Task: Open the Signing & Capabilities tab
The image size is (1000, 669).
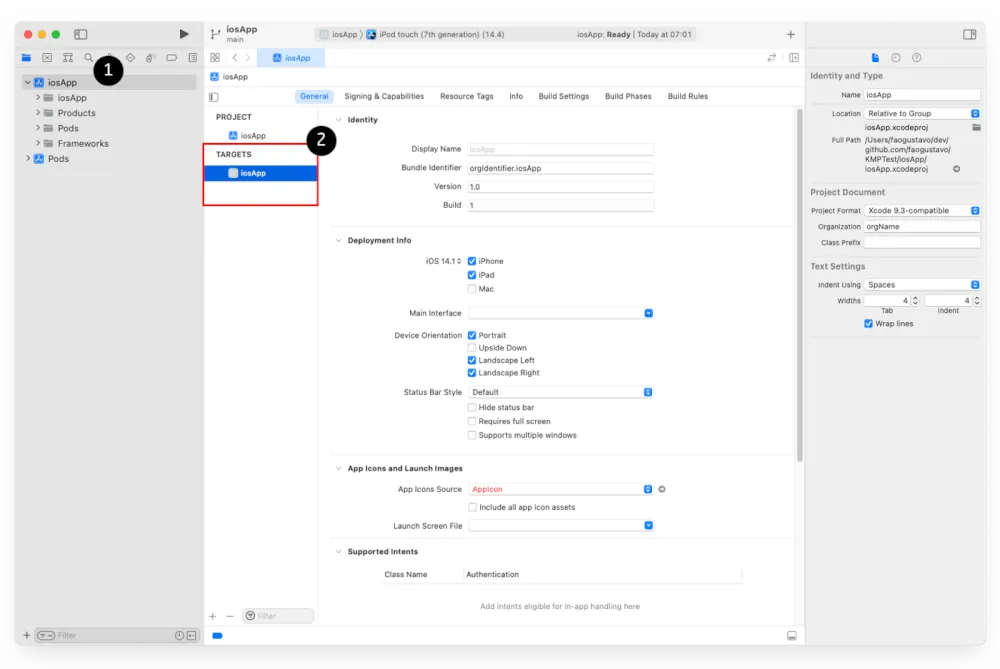Action: click(384, 96)
